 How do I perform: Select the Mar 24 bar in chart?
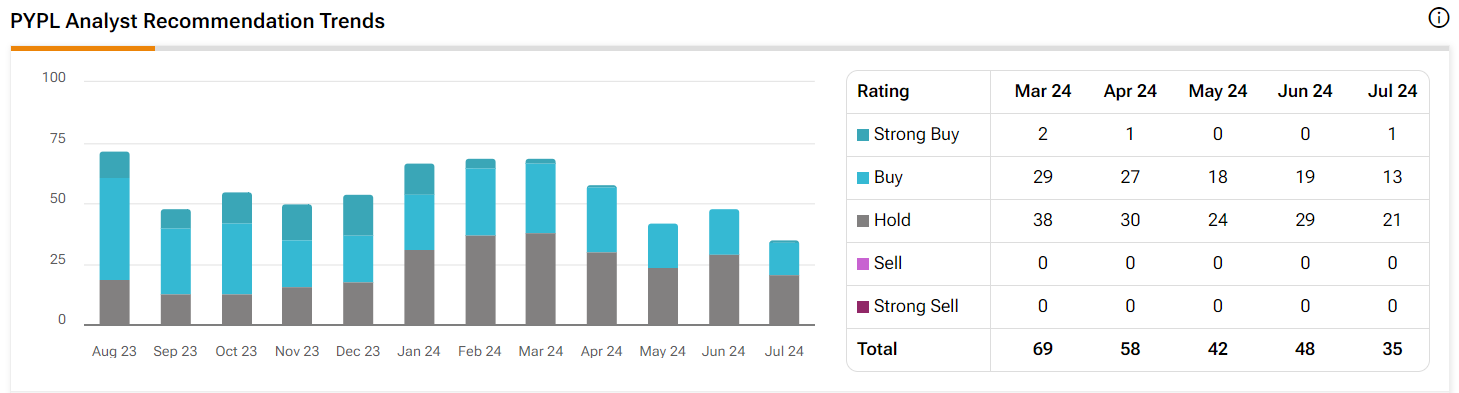tap(541, 242)
